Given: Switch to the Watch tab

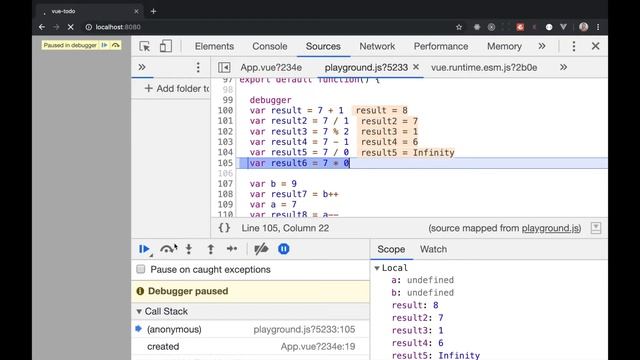Looking at the screenshot, I should pos(433,249).
